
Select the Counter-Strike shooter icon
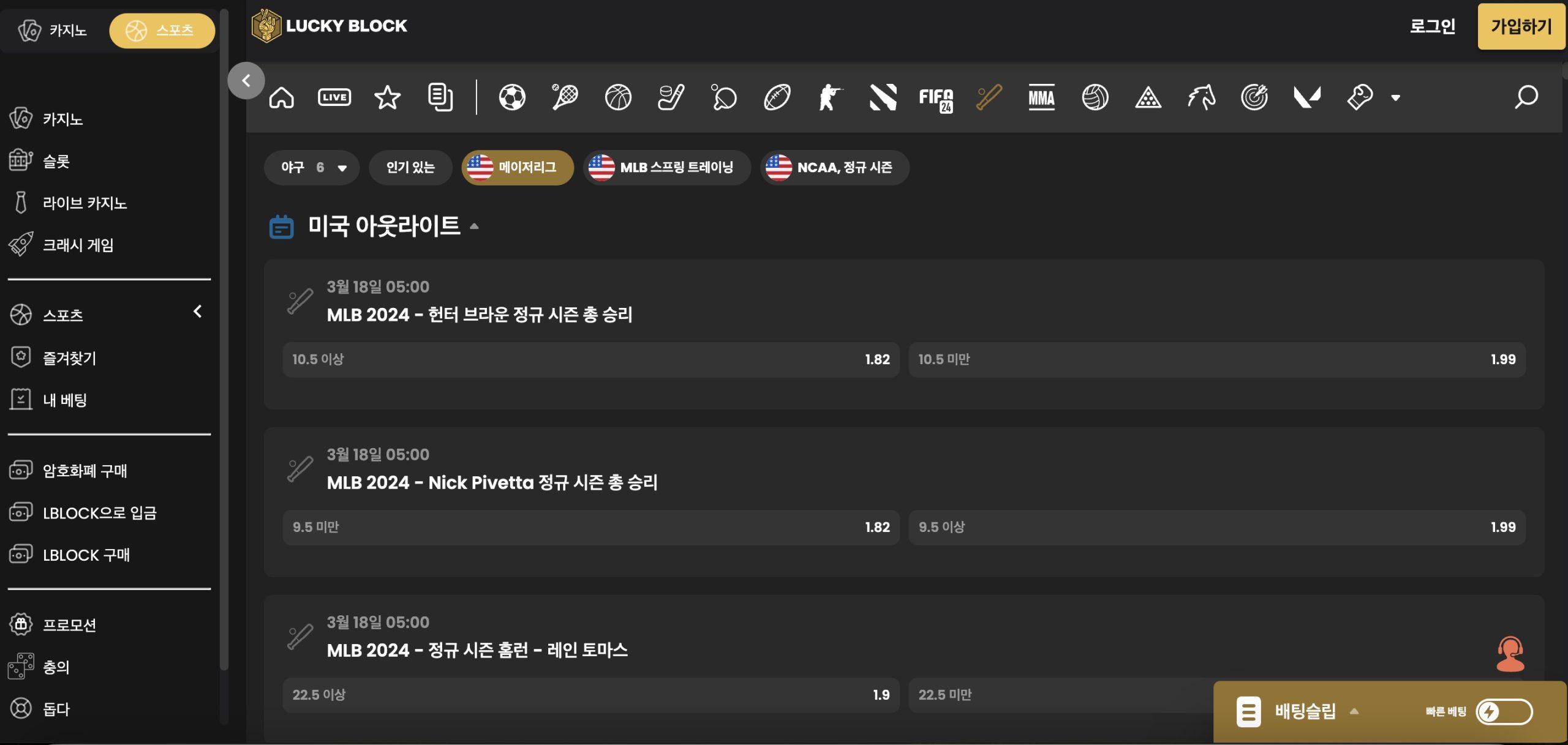point(830,97)
